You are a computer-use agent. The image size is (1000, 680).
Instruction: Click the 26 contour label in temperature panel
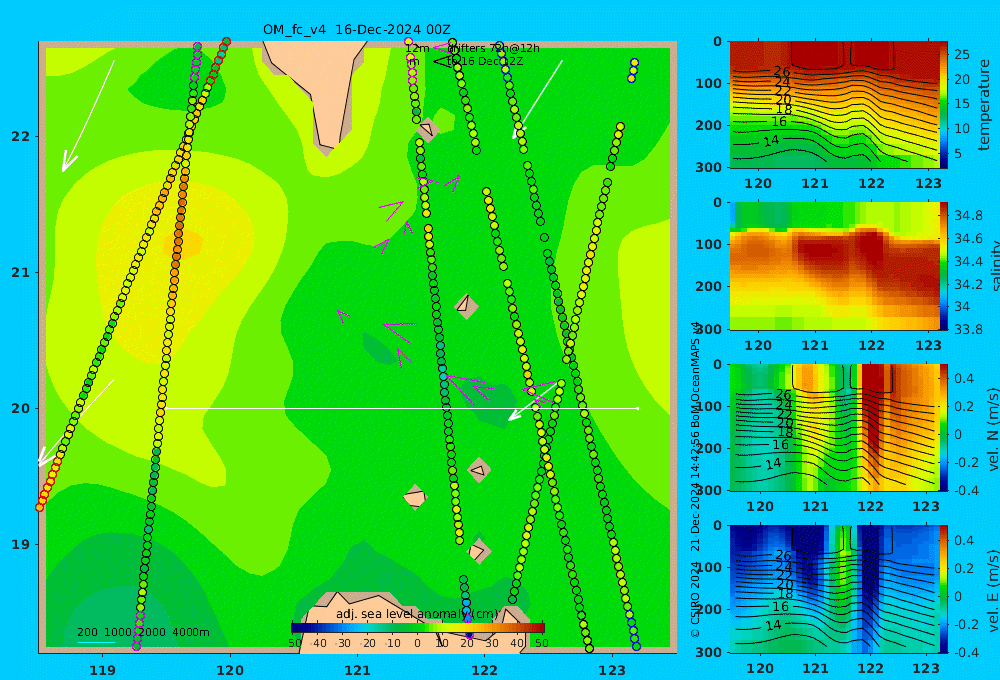coord(782,71)
